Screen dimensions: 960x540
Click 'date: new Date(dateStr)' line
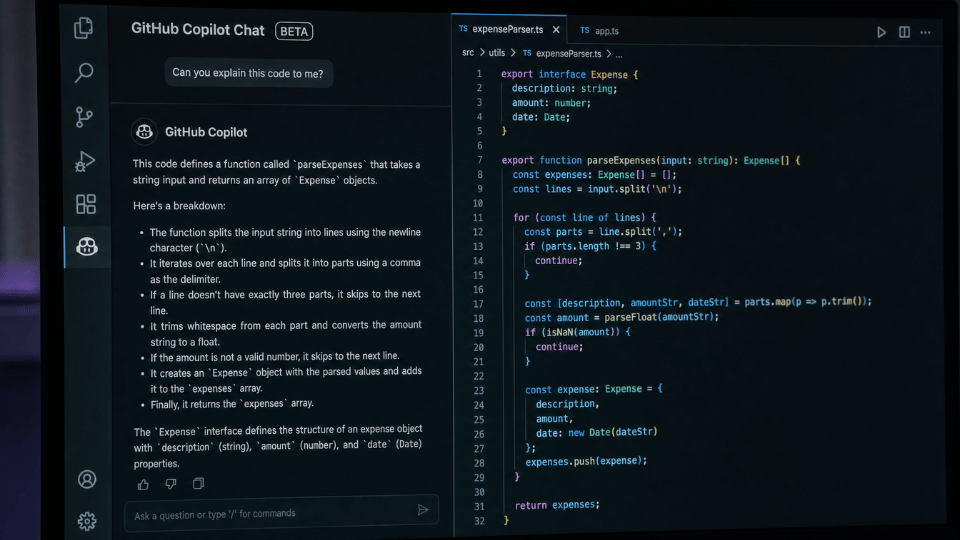pos(597,432)
